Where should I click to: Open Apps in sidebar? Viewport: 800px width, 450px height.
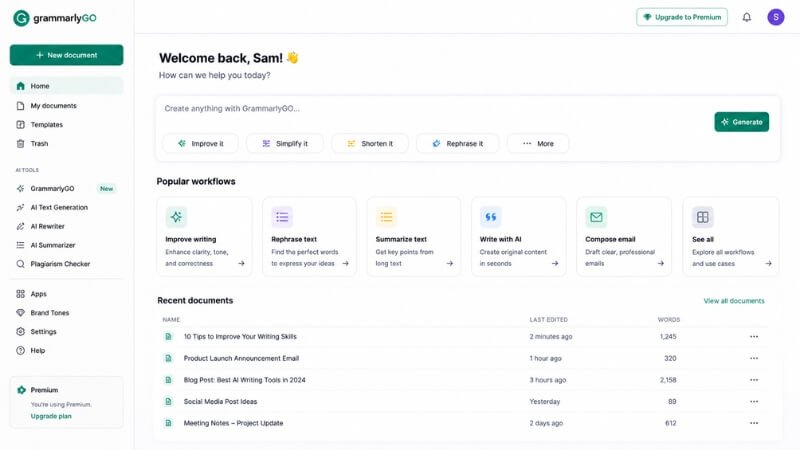tap(66, 294)
